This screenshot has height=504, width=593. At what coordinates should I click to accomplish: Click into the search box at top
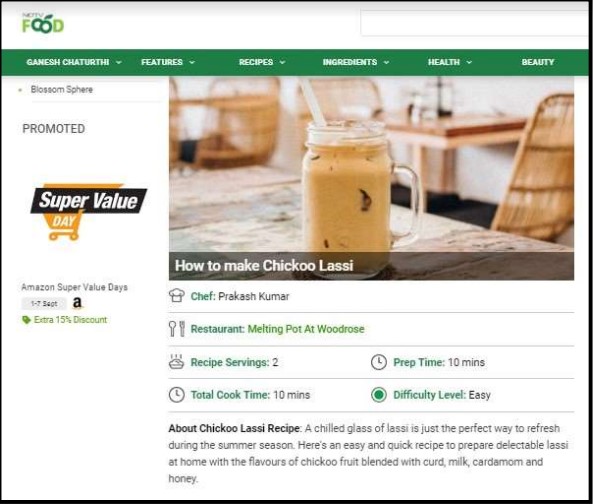[x=476, y=23]
